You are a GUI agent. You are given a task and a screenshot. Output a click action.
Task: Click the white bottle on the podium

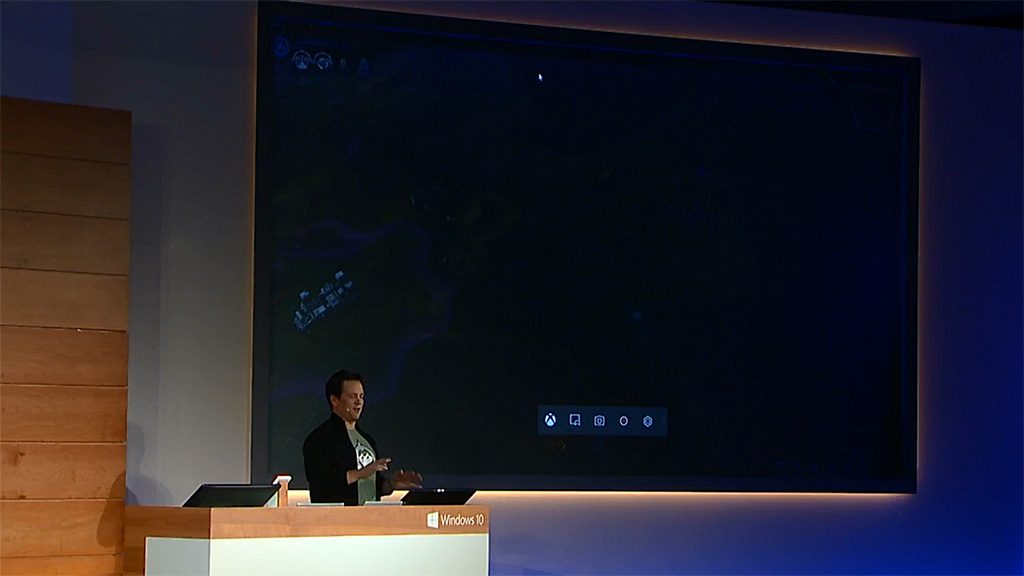point(283,490)
